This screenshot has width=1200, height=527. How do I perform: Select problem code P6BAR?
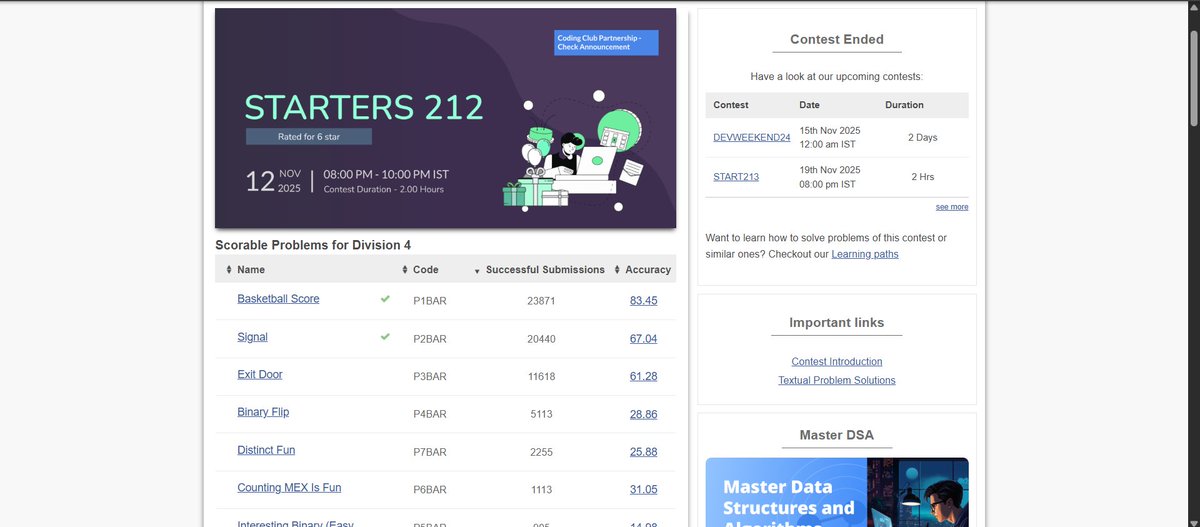(x=430, y=489)
